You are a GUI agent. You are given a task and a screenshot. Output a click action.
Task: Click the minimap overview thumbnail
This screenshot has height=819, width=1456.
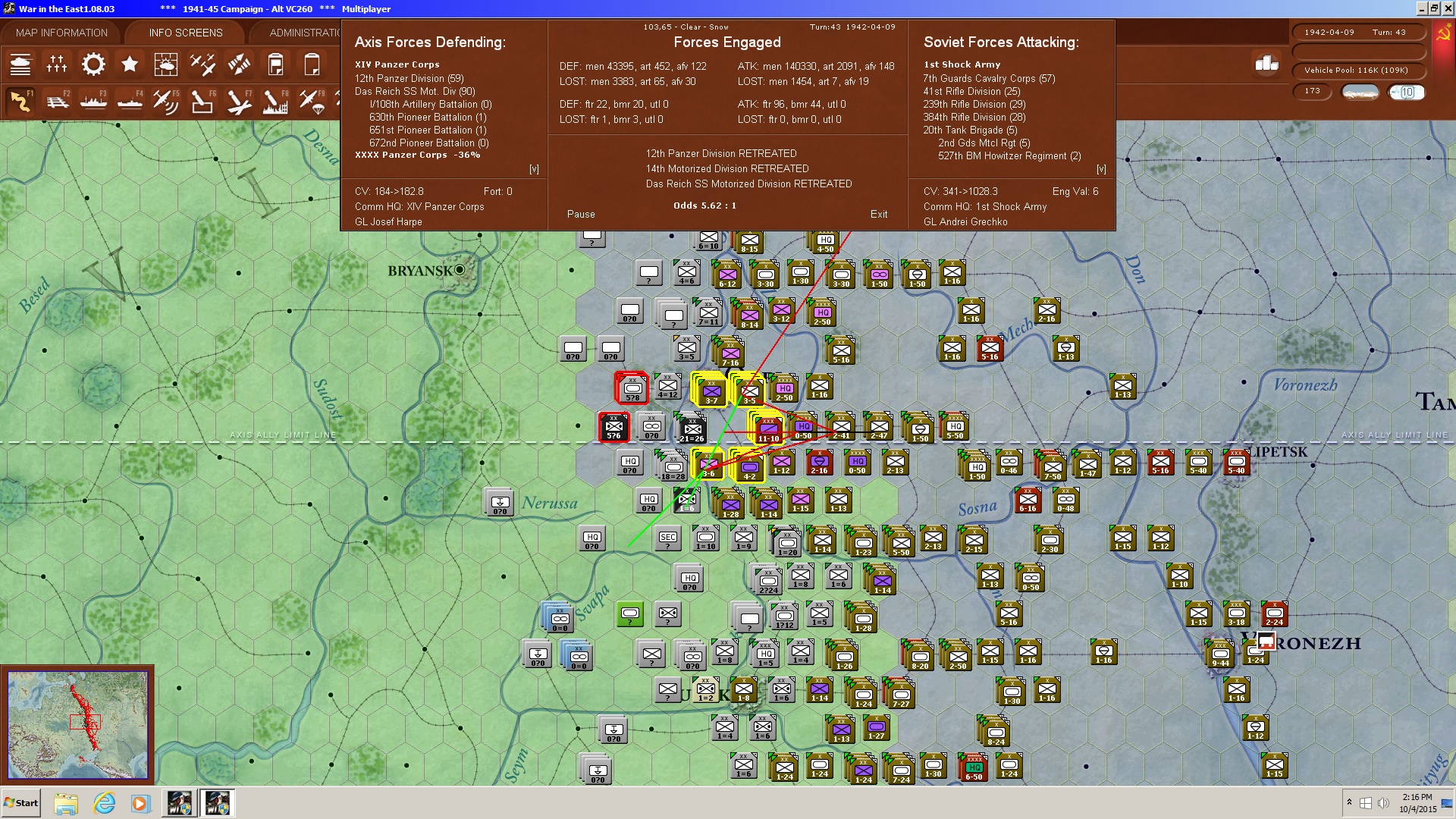[x=77, y=725]
